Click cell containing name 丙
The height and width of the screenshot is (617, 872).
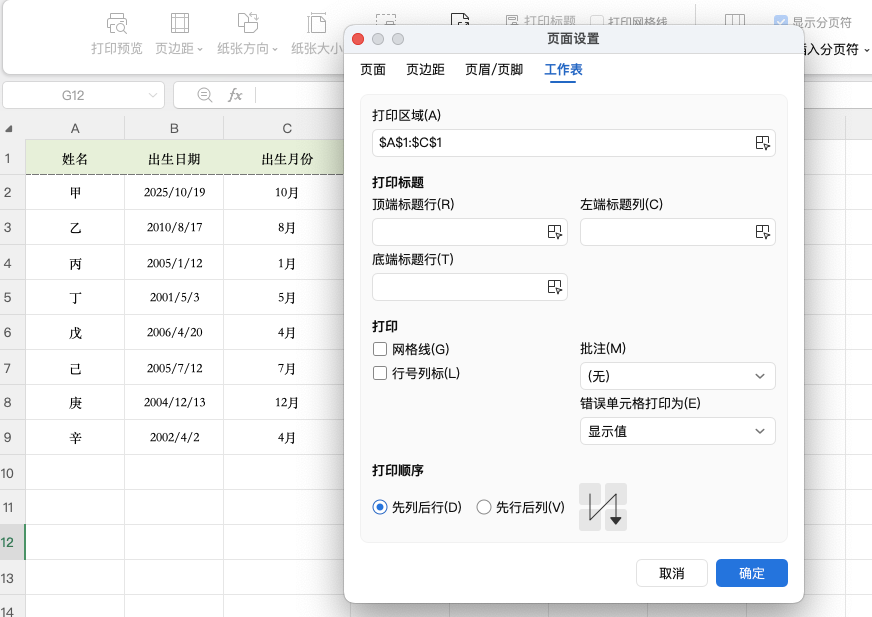[x=75, y=263]
